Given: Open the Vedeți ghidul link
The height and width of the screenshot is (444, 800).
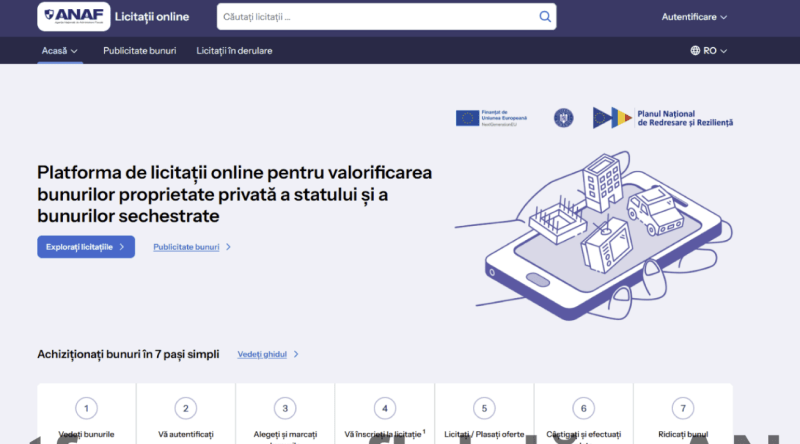Looking at the screenshot, I should pos(262,354).
